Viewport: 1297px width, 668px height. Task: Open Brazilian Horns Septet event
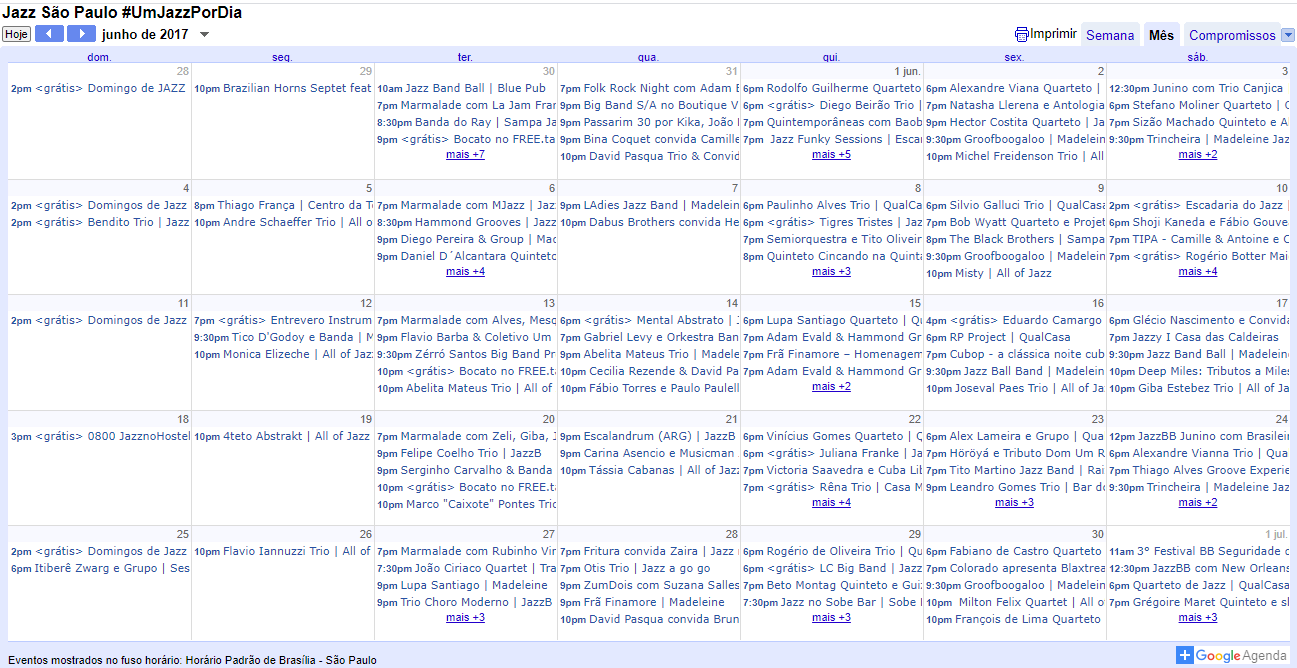pos(283,89)
